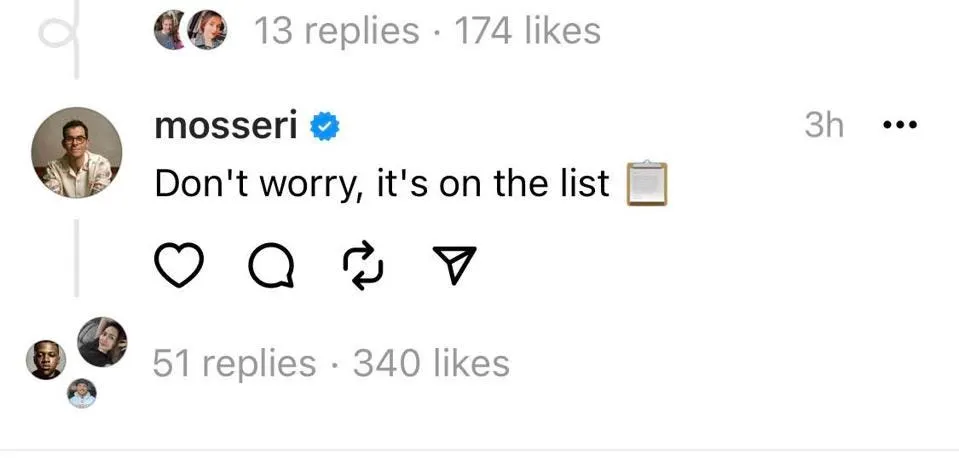Repost mosseri's post with the arrows icon
This screenshot has width=959, height=459.
coord(363,265)
